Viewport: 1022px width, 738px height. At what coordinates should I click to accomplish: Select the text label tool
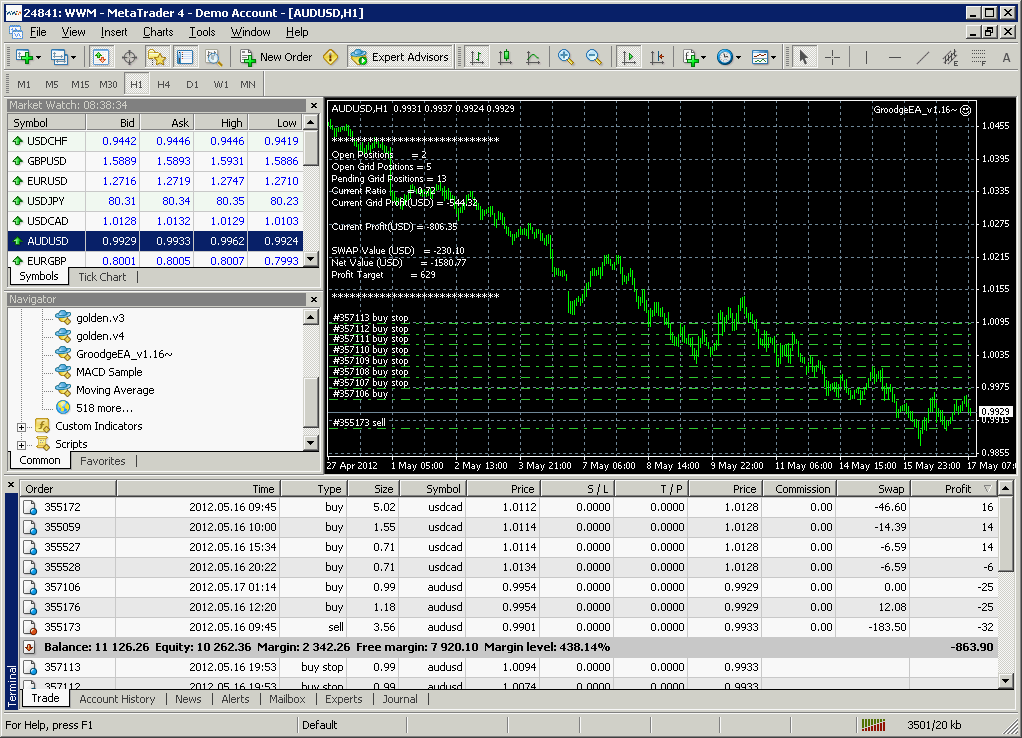click(1006, 57)
